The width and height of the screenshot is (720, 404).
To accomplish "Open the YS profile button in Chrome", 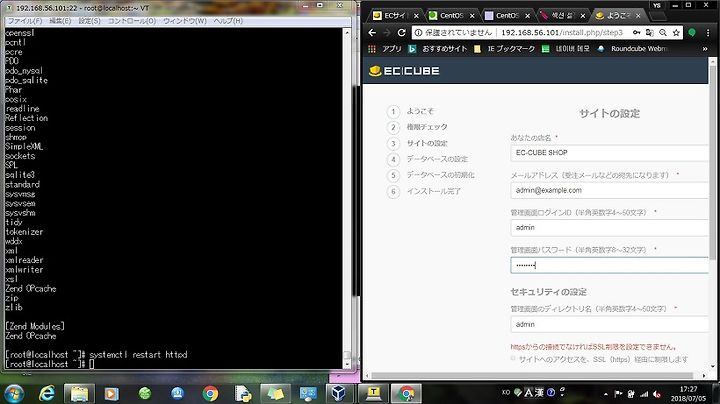I will [657, 6].
